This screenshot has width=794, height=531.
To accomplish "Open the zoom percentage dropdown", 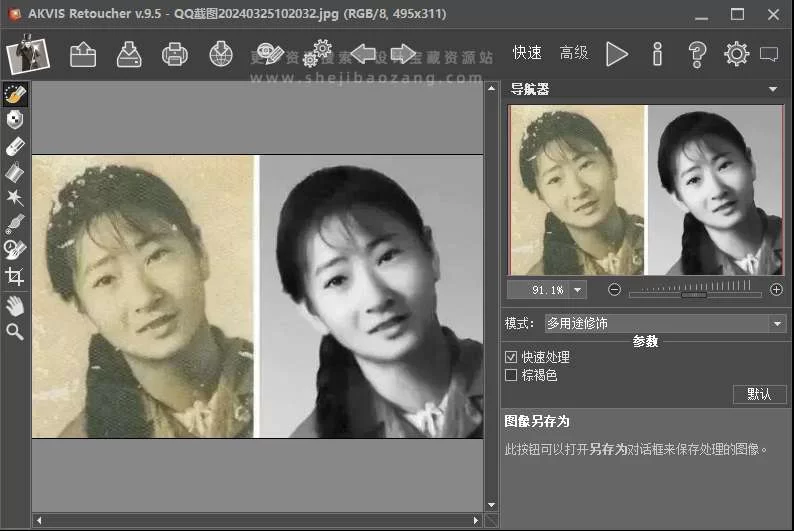I will pyautogui.click(x=577, y=290).
